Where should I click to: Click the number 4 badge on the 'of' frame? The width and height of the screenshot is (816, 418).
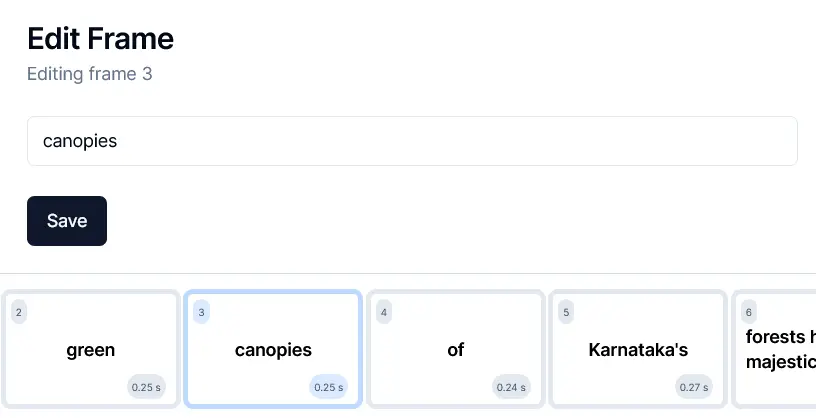(x=384, y=312)
